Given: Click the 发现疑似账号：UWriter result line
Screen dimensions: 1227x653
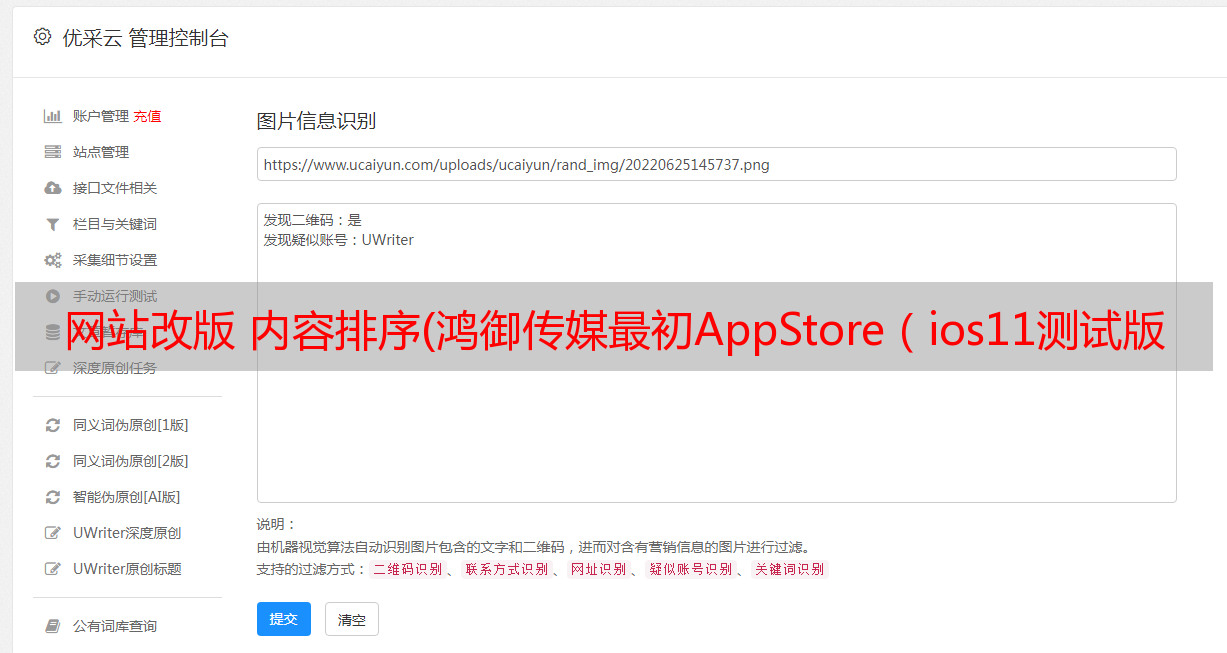Looking at the screenshot, I should 338,240.
